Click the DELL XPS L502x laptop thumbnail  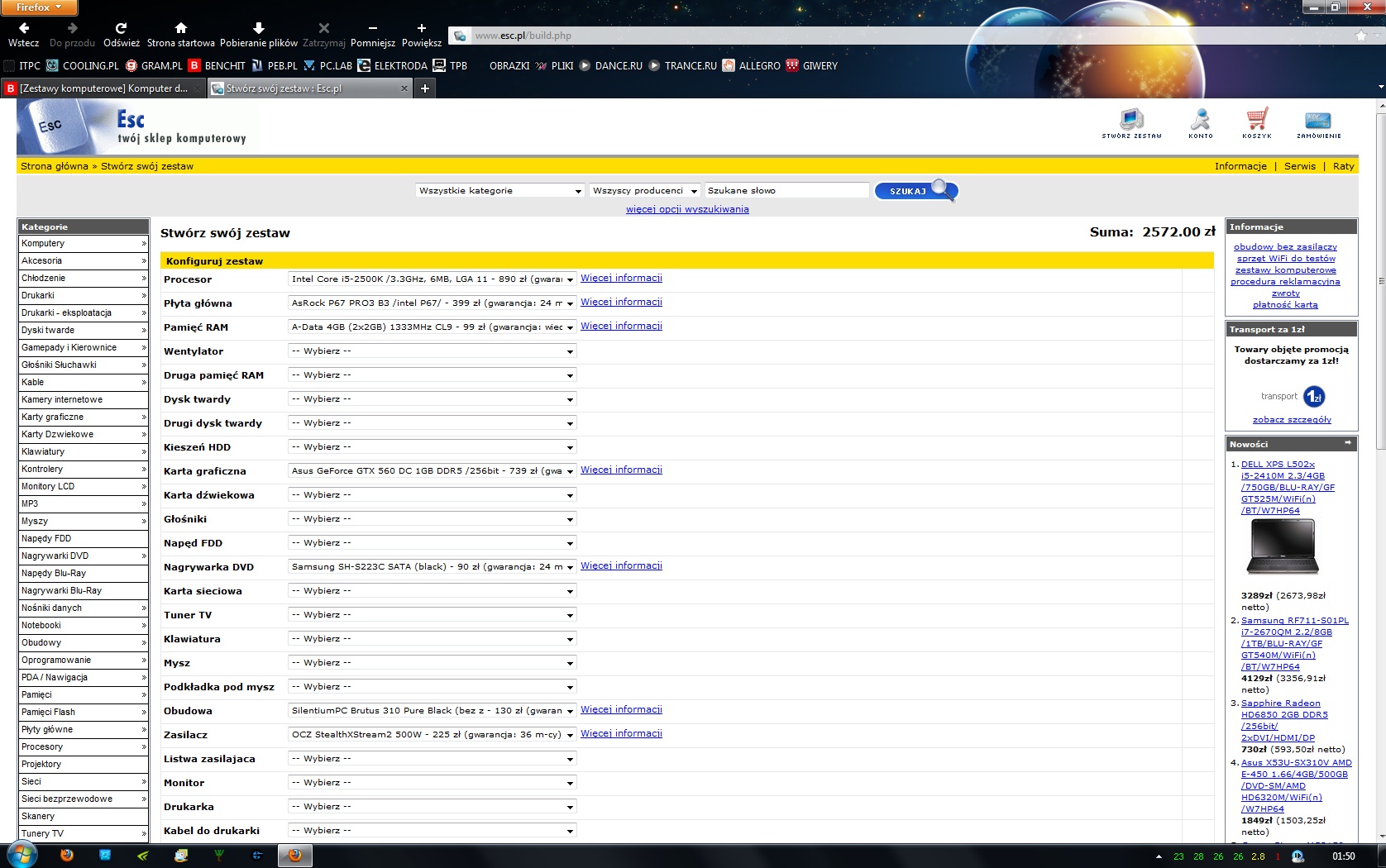click(1283, 546)
